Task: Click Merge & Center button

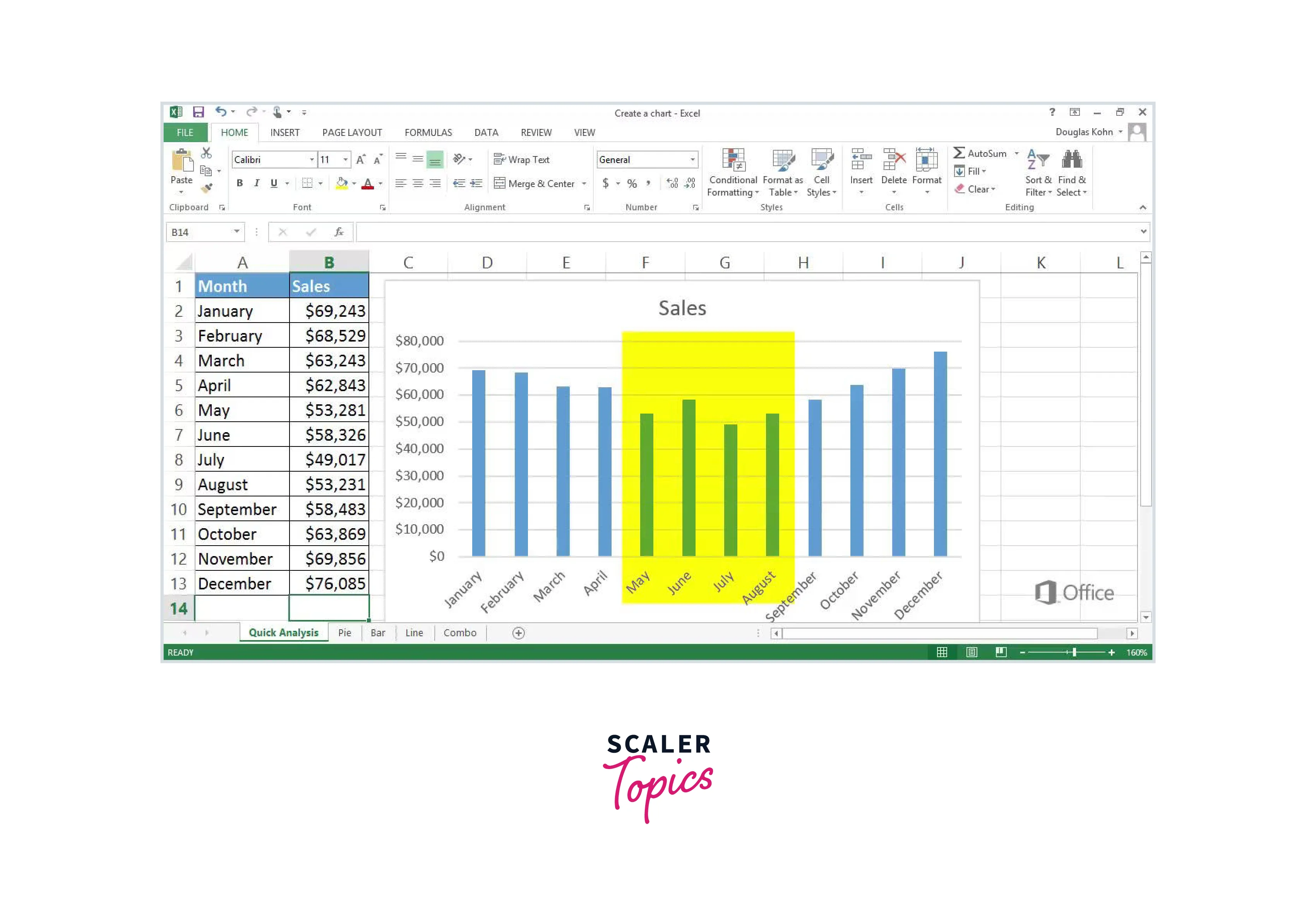Action: pos(534,184)
